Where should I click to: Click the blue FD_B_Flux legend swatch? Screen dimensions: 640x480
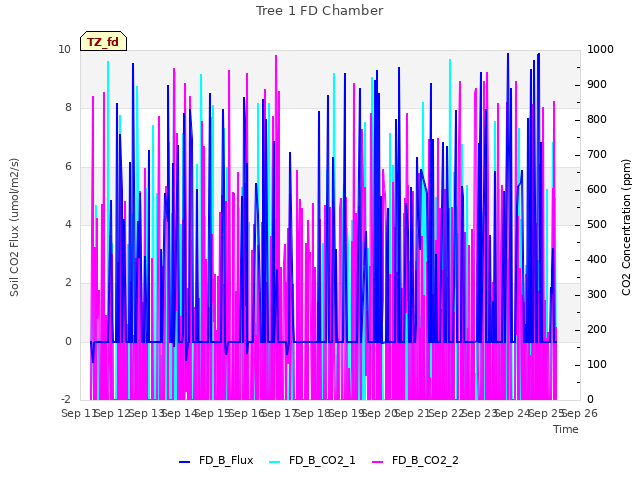(184, 462)
